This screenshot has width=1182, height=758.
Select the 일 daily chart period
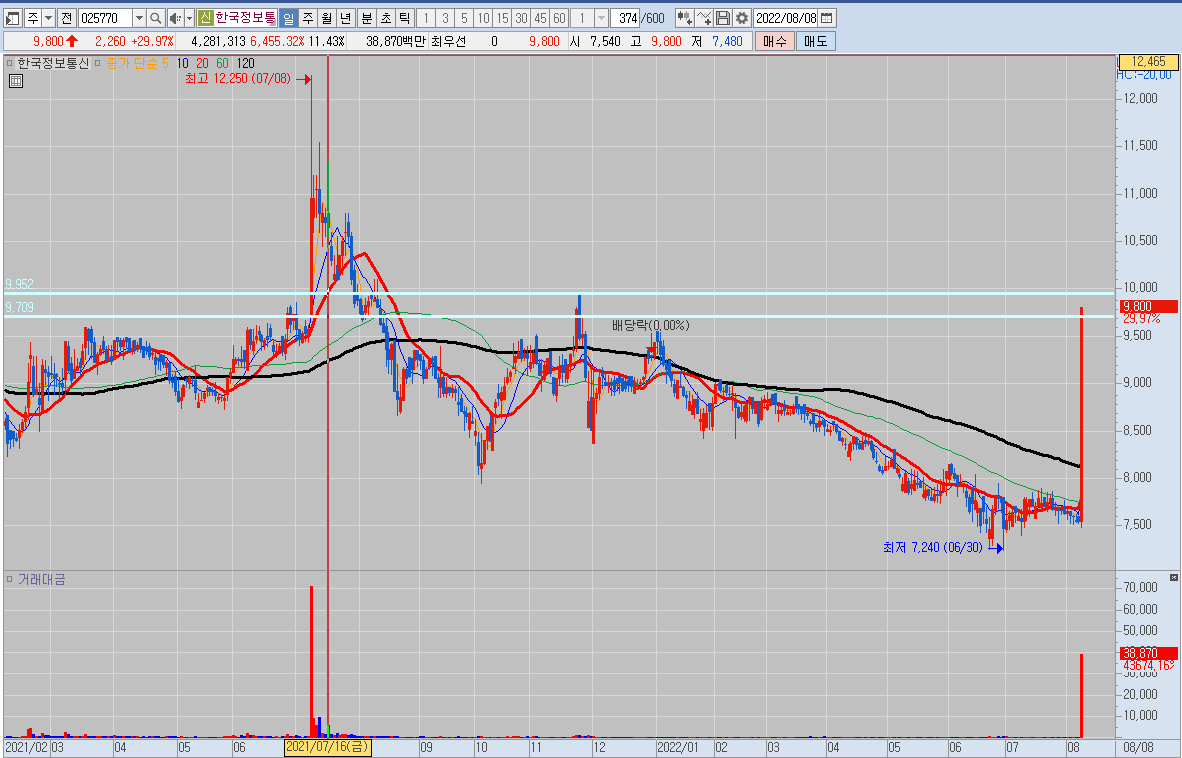pos(289,18)
